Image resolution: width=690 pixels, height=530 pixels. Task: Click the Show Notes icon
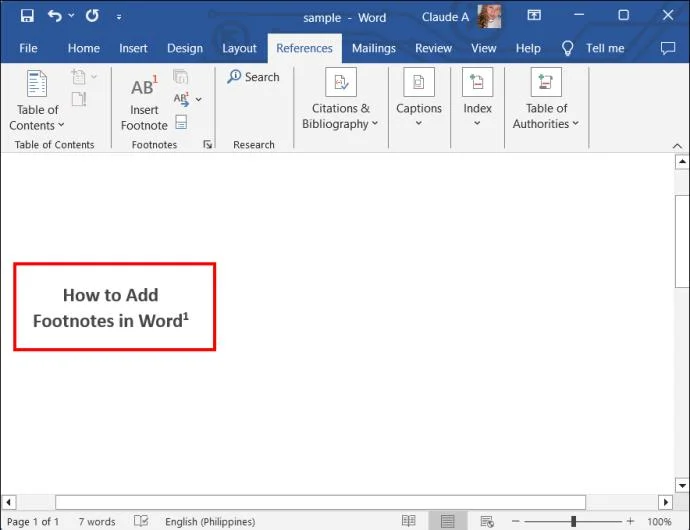click(x=181, y=122)
